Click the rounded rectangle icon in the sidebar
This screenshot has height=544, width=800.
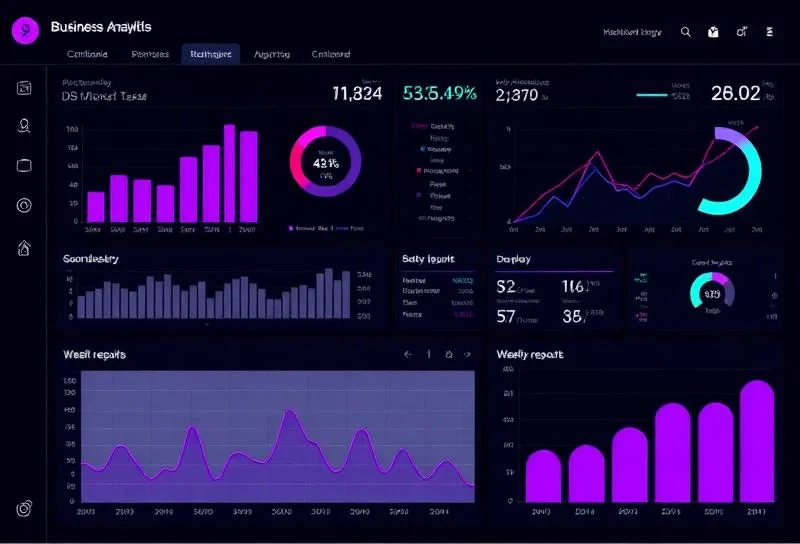[25, 166]
